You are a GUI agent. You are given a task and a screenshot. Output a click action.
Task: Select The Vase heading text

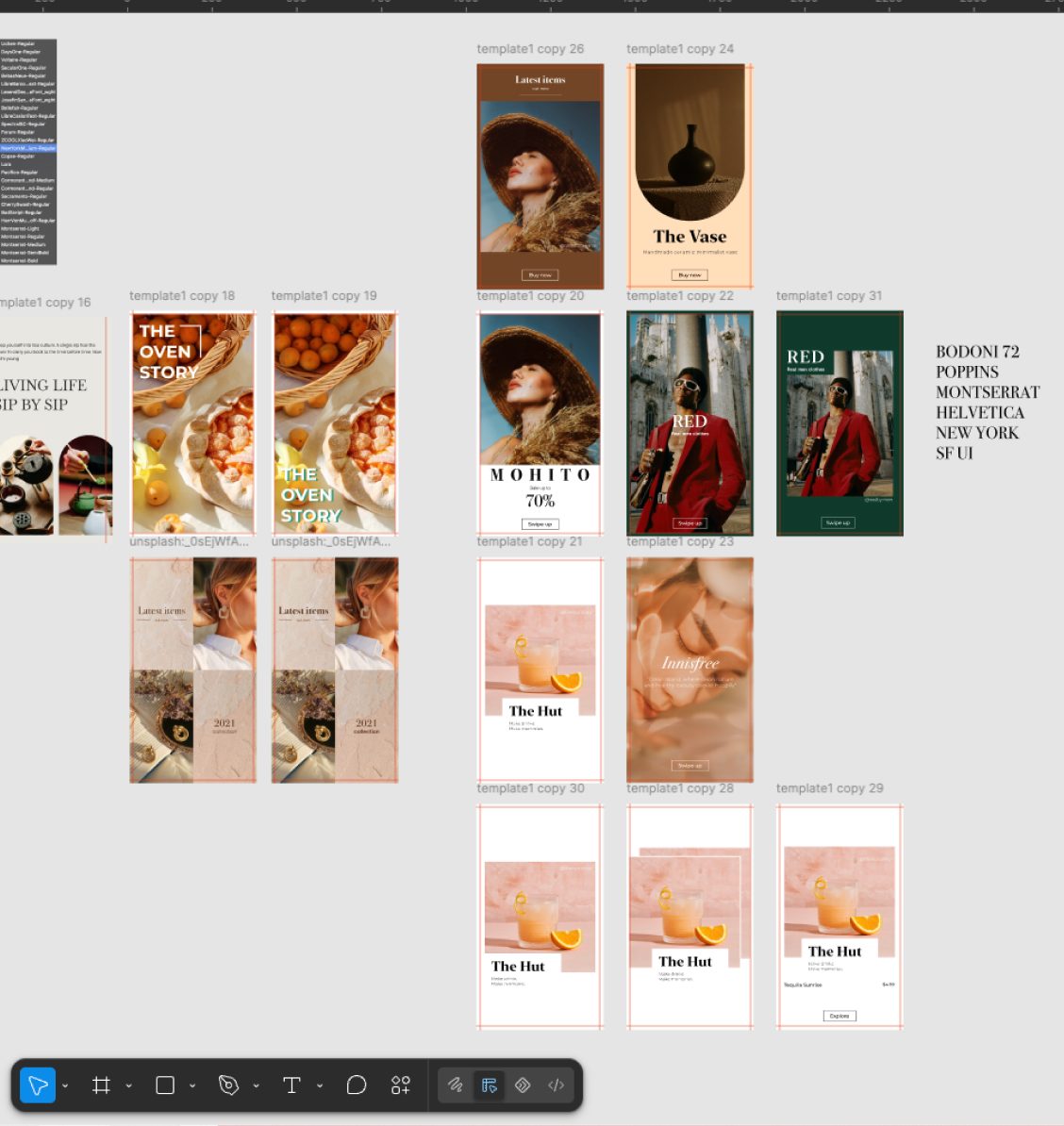(x=690, y=237)
